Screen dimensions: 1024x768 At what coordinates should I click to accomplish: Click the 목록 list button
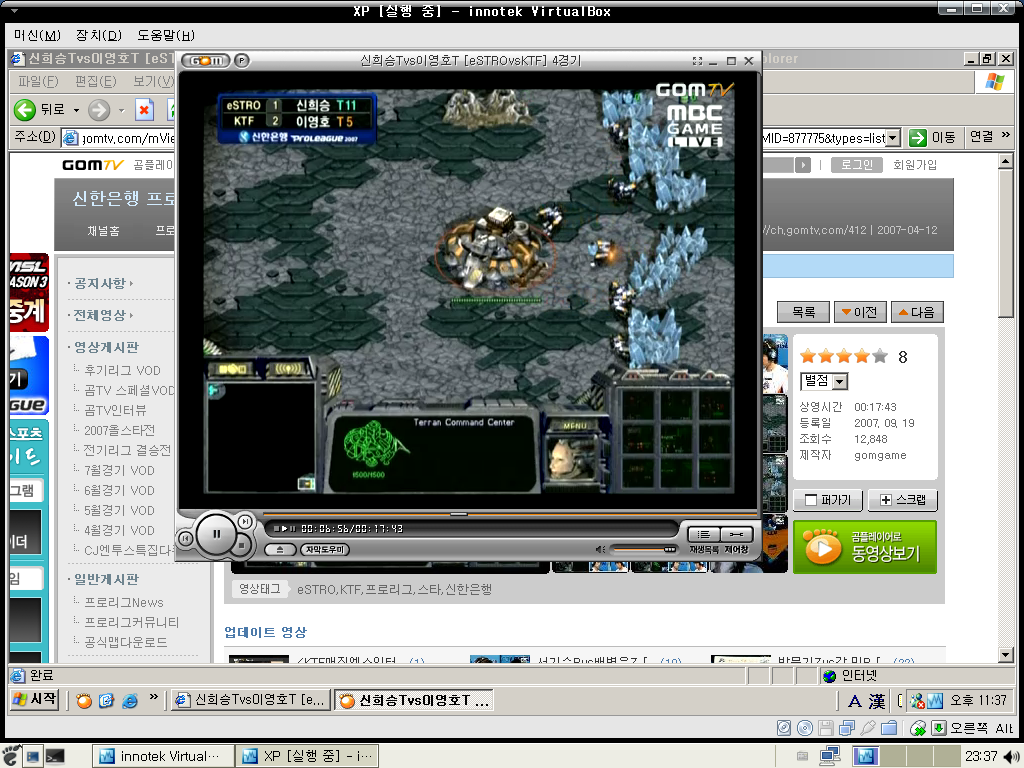803,312
